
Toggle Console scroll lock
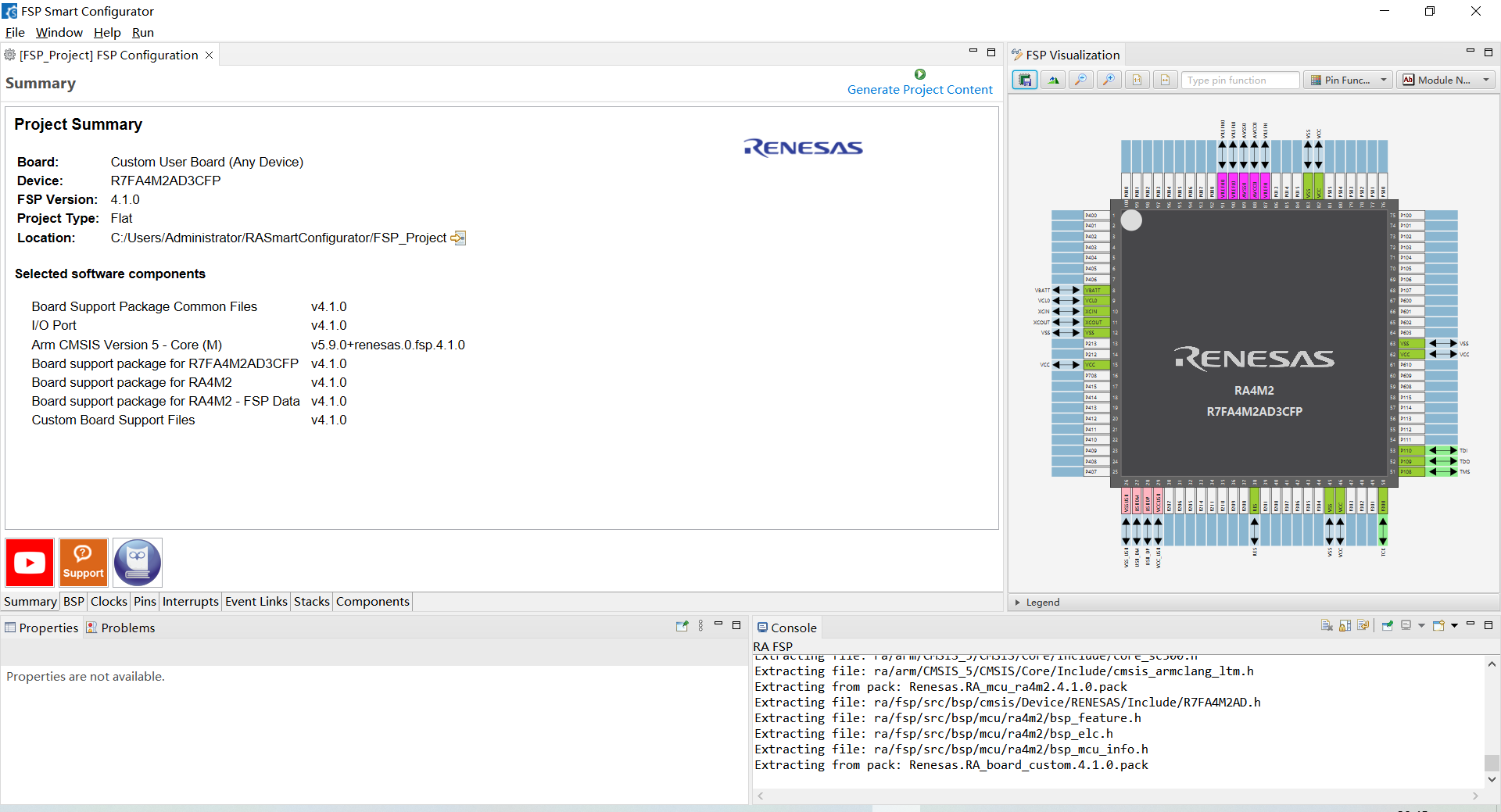[x=1345, y=625]
